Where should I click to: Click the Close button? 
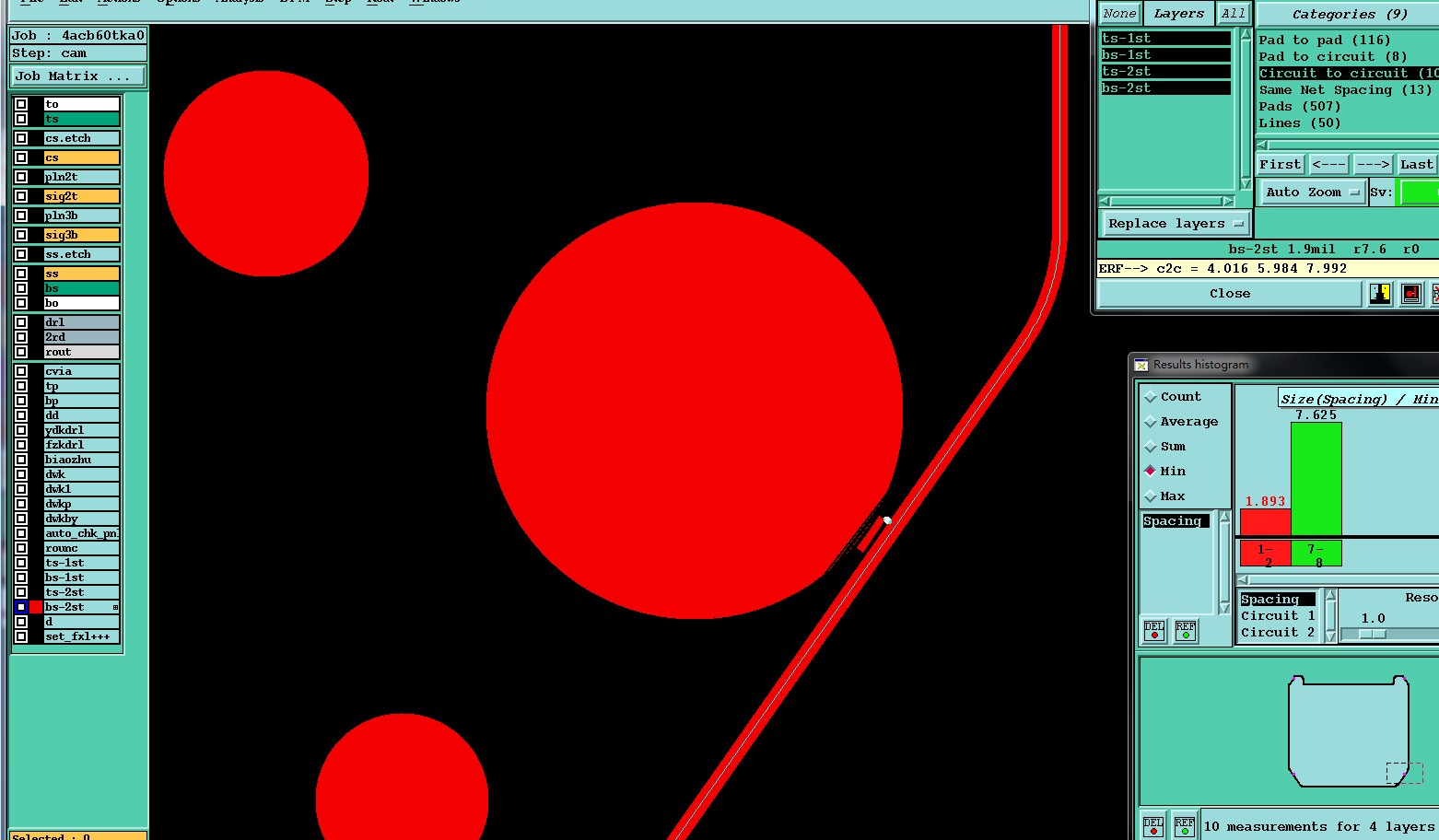click(1230, 294)
